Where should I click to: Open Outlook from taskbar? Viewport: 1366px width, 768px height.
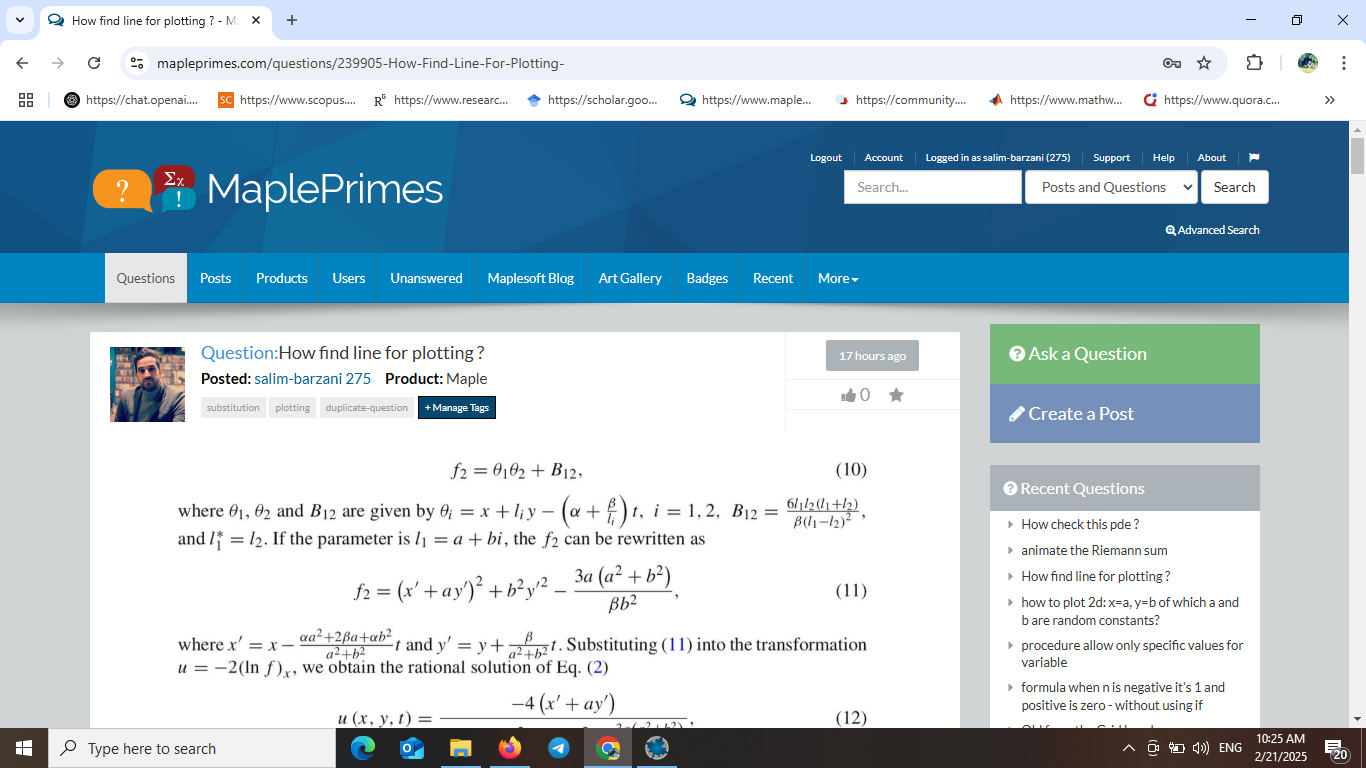point(412,748)
